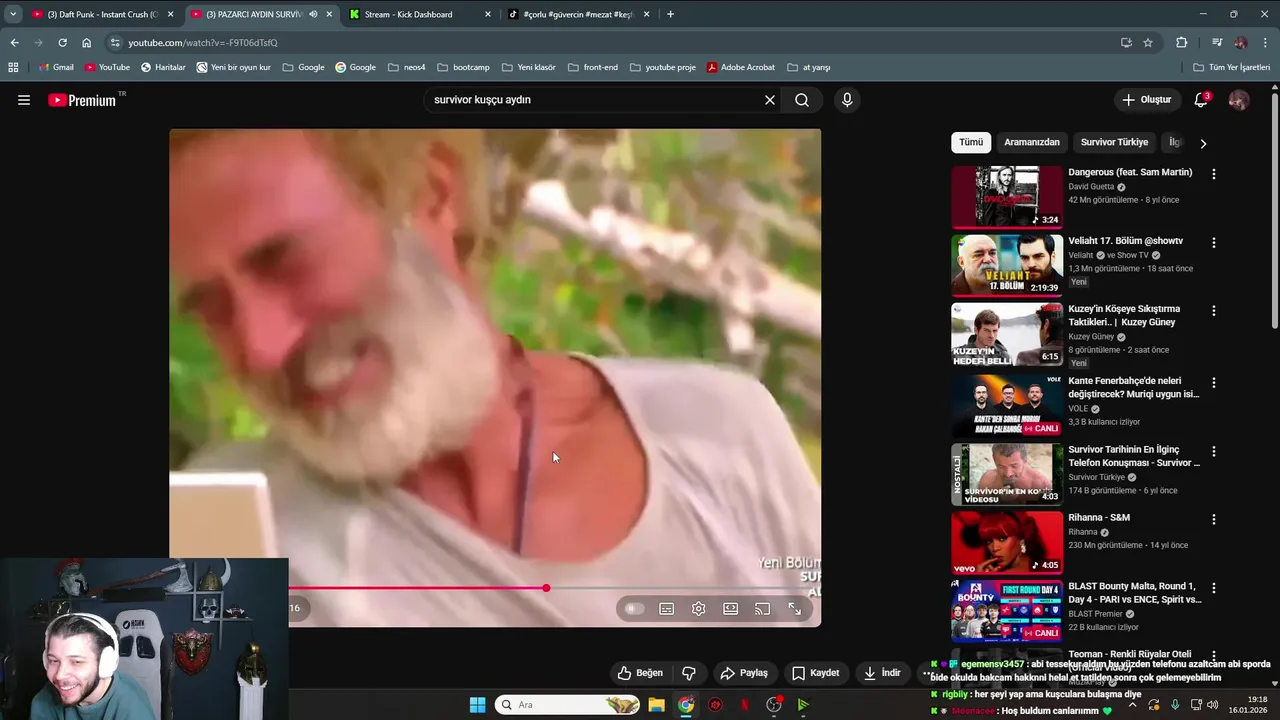Image resolution: width=1280 pixels, height=720 pixels.
Task: Install the app from the address bar icon
Action: tap(1126, 43)
